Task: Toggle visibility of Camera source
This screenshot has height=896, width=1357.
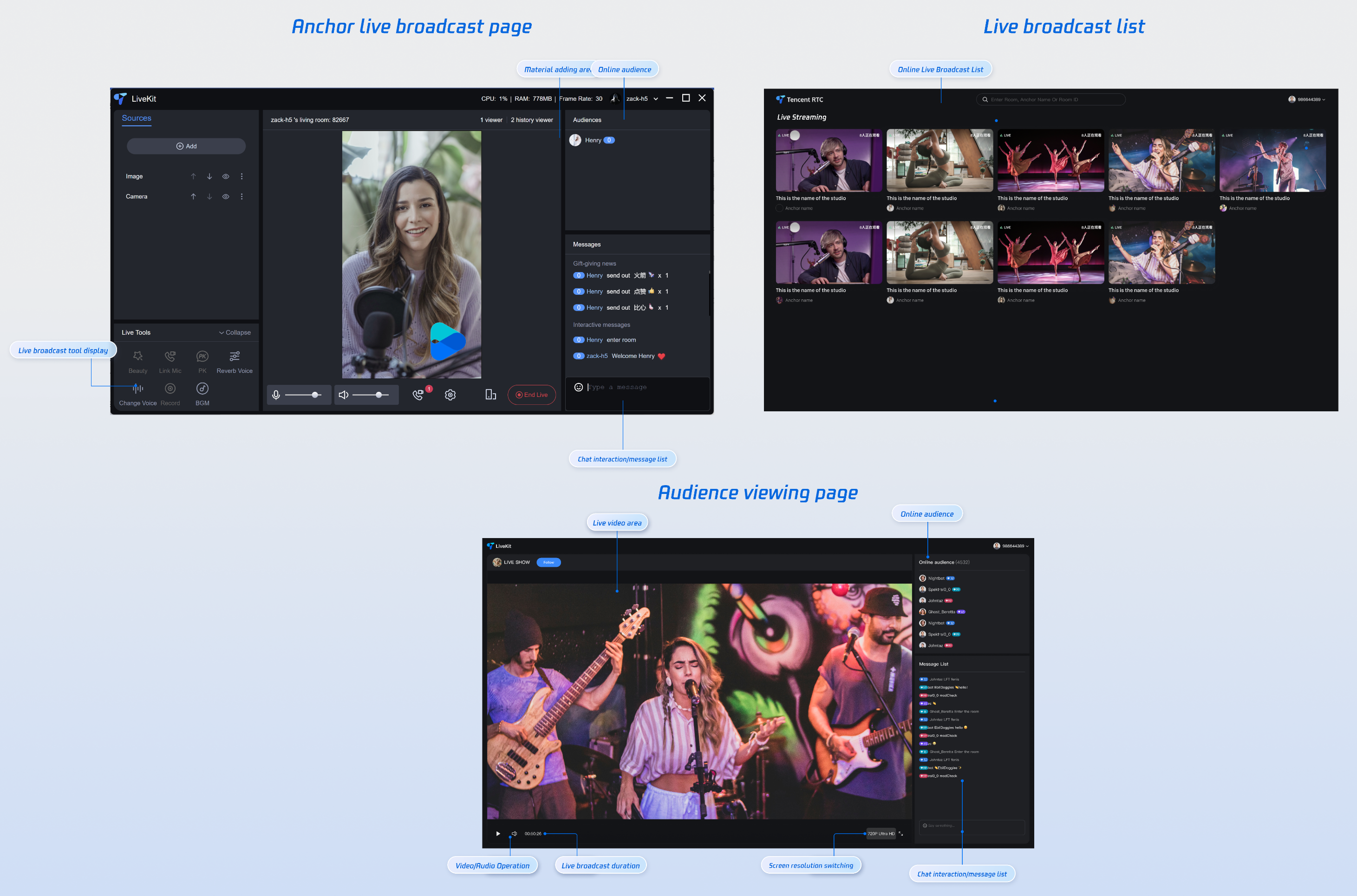Action: click(x=226, y=196)
